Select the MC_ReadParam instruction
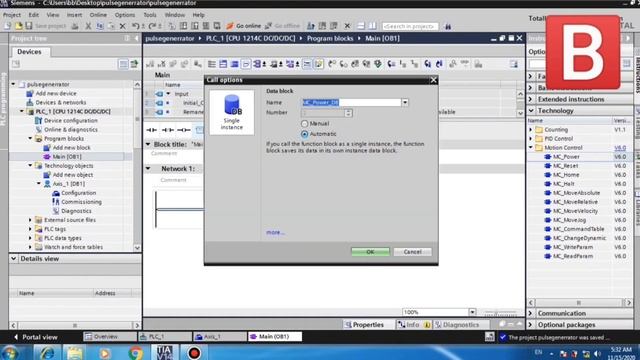The height and width of the screenshot is (360, 640). [x=573, y=256]
